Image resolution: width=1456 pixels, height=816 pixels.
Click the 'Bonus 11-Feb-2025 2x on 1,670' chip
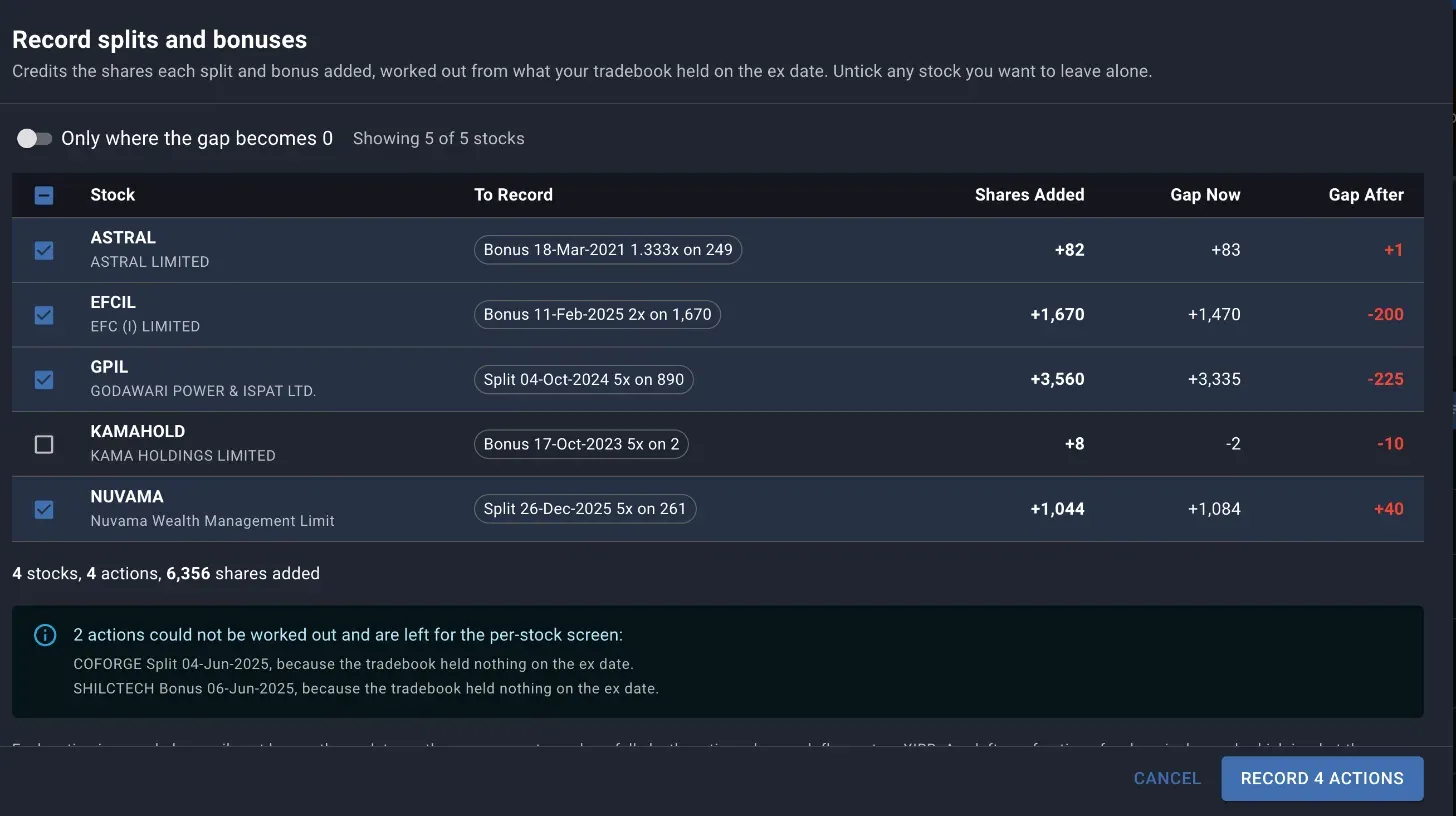pyautogui.click(x=597, y=315)
